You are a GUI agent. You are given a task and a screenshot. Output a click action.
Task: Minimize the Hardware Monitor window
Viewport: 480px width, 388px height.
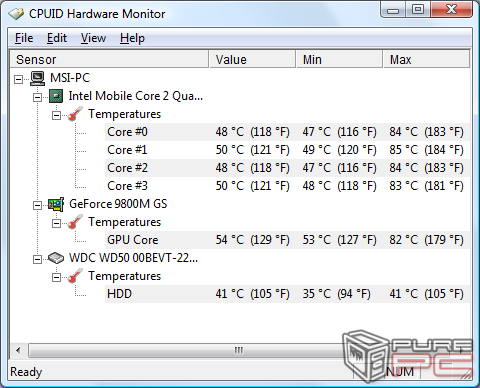[x=393, y=9]
